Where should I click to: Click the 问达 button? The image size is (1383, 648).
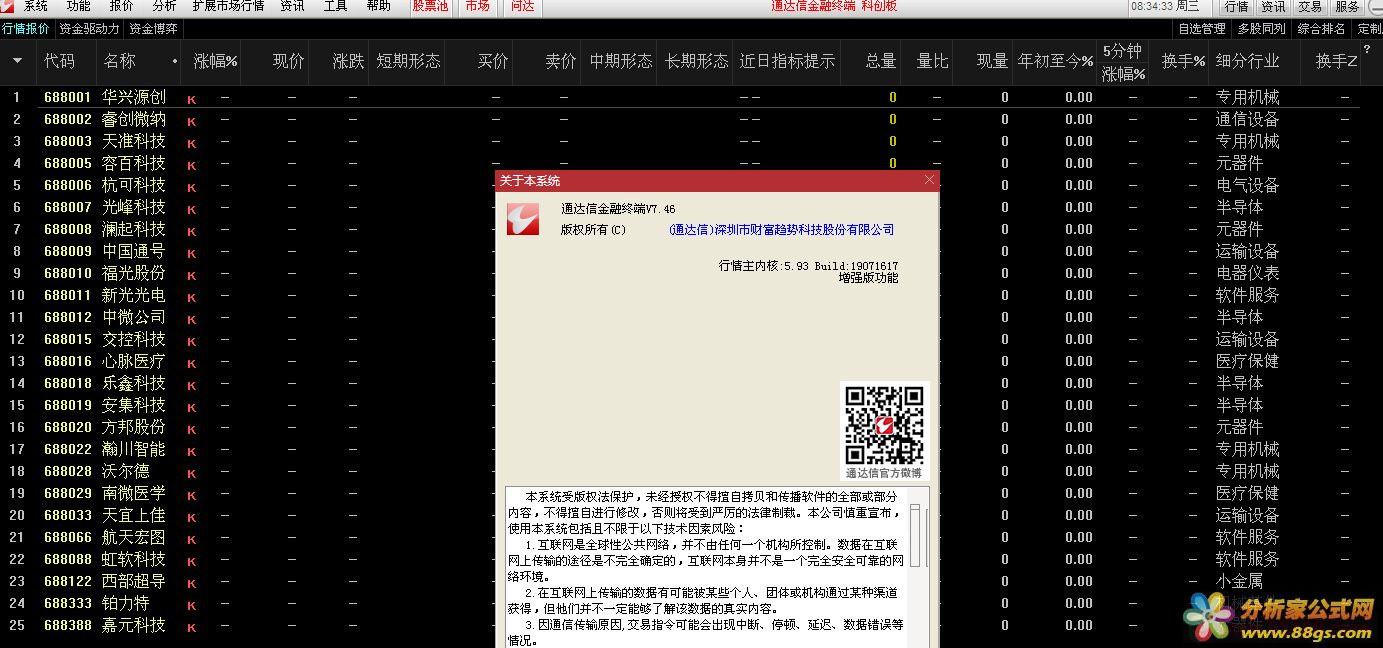(523, 6)
